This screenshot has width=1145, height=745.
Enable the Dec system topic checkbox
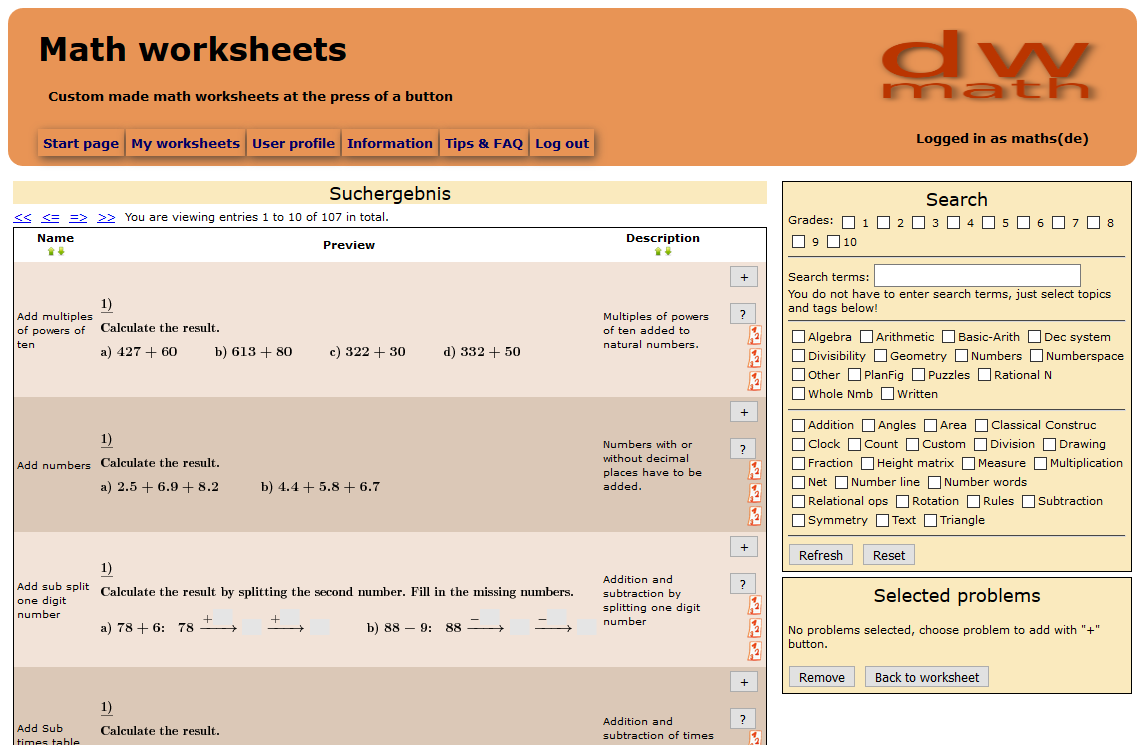click(x=1035, y=337)
